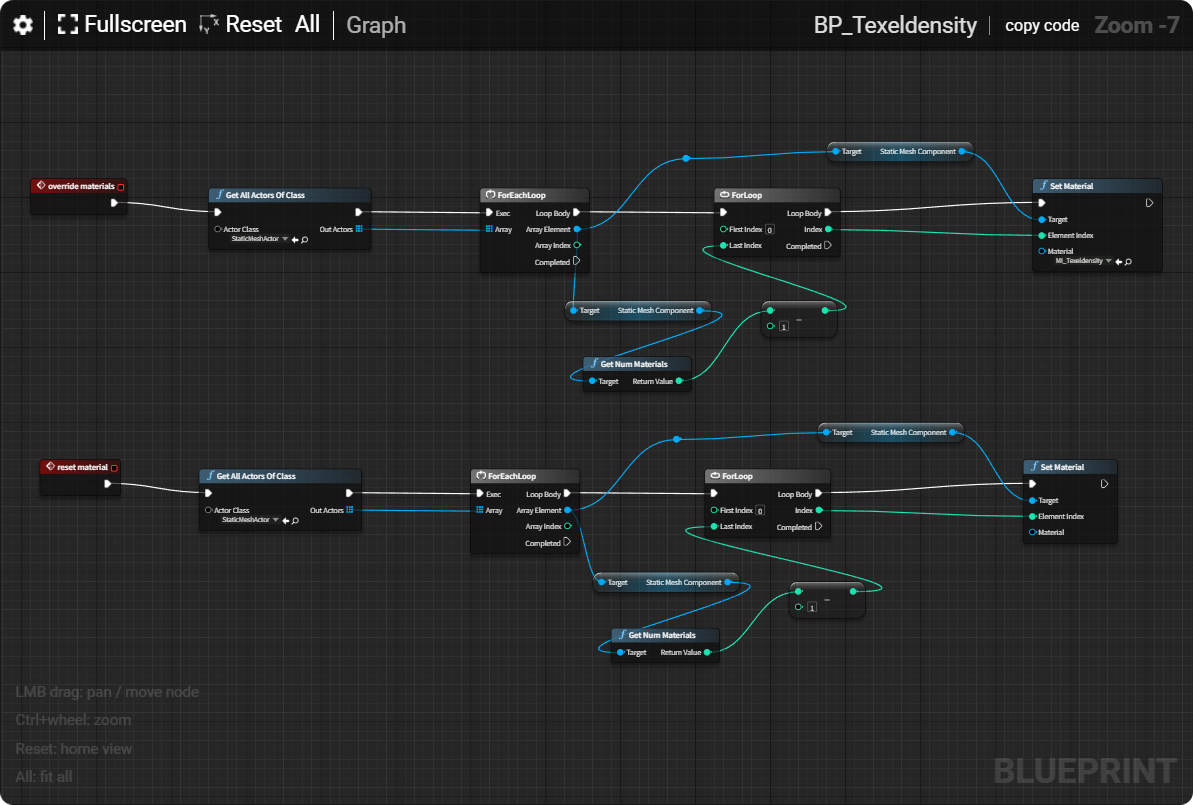
Task: Click Last Index pin of ForLoop in override chain
Action: click(724, 245)
